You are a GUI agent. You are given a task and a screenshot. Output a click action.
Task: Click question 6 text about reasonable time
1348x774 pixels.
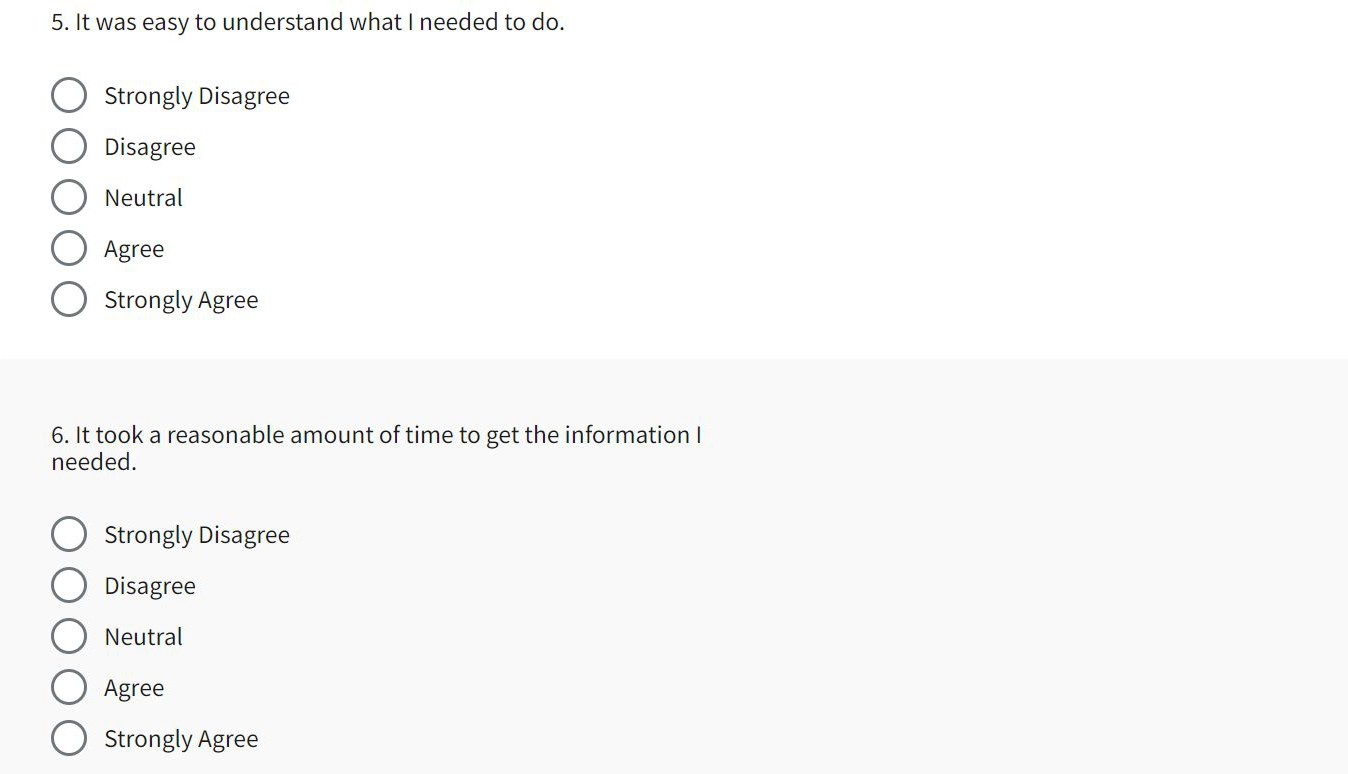tap(376, 436)
